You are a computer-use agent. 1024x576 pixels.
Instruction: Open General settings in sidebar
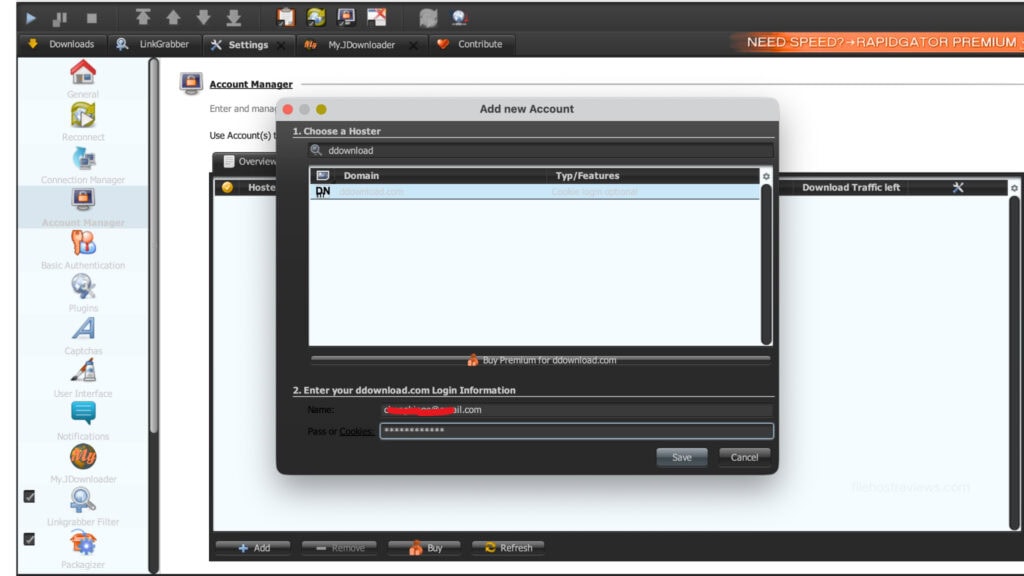pyautogui.click(x=83, y=79)
